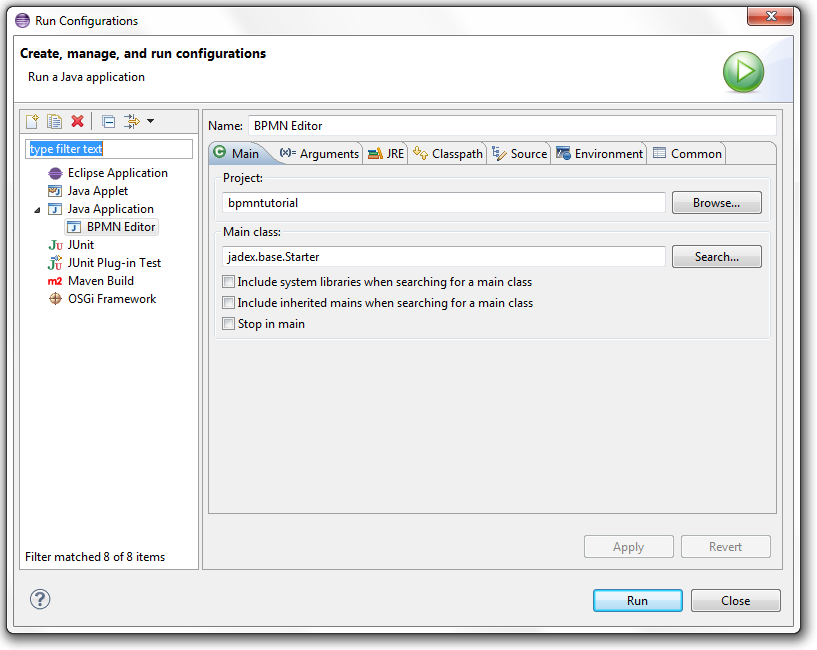The image size is (817, 650).
Task: Click the type filter text field
Action: [x=108, y=149]
